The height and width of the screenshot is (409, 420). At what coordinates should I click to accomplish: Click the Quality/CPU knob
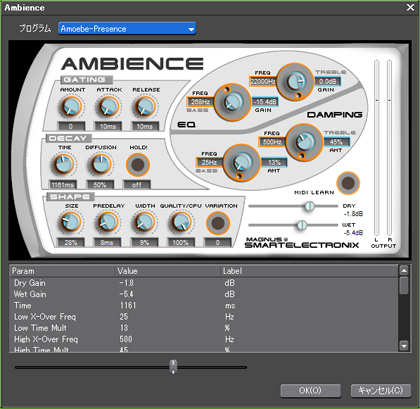181,222
